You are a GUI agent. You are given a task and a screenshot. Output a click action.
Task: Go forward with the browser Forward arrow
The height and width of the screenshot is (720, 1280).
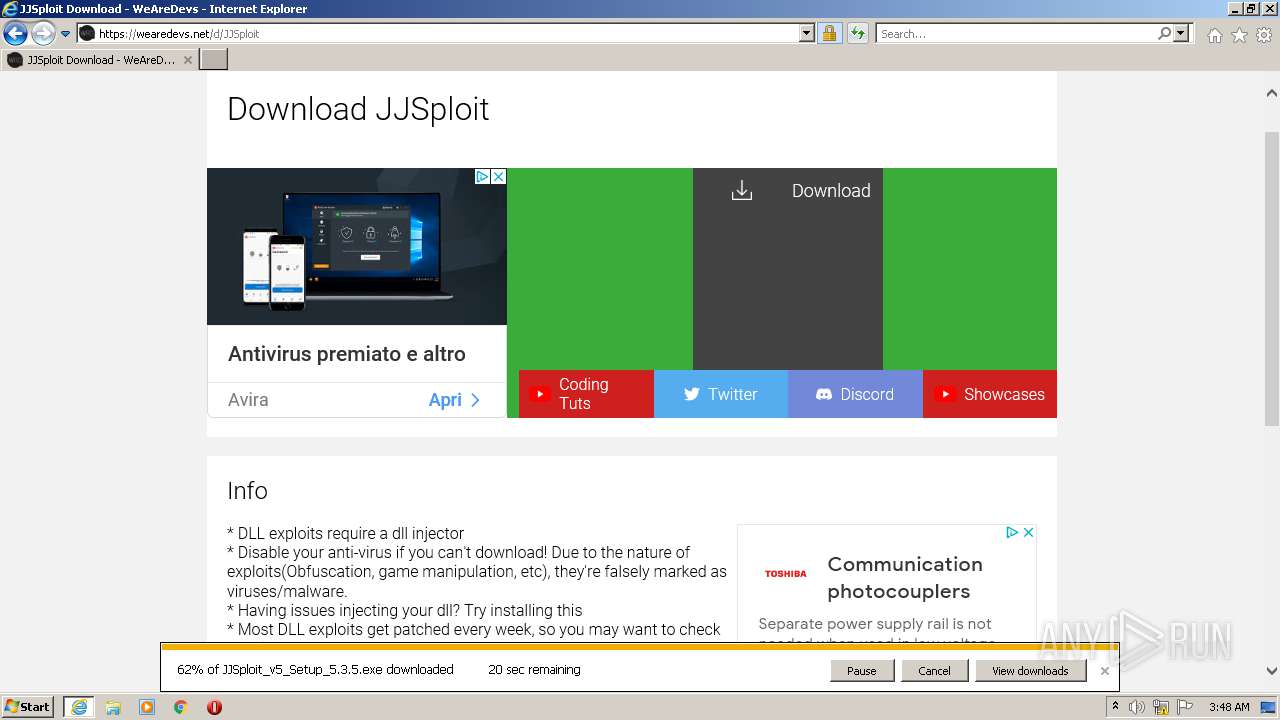coord(43,34)
